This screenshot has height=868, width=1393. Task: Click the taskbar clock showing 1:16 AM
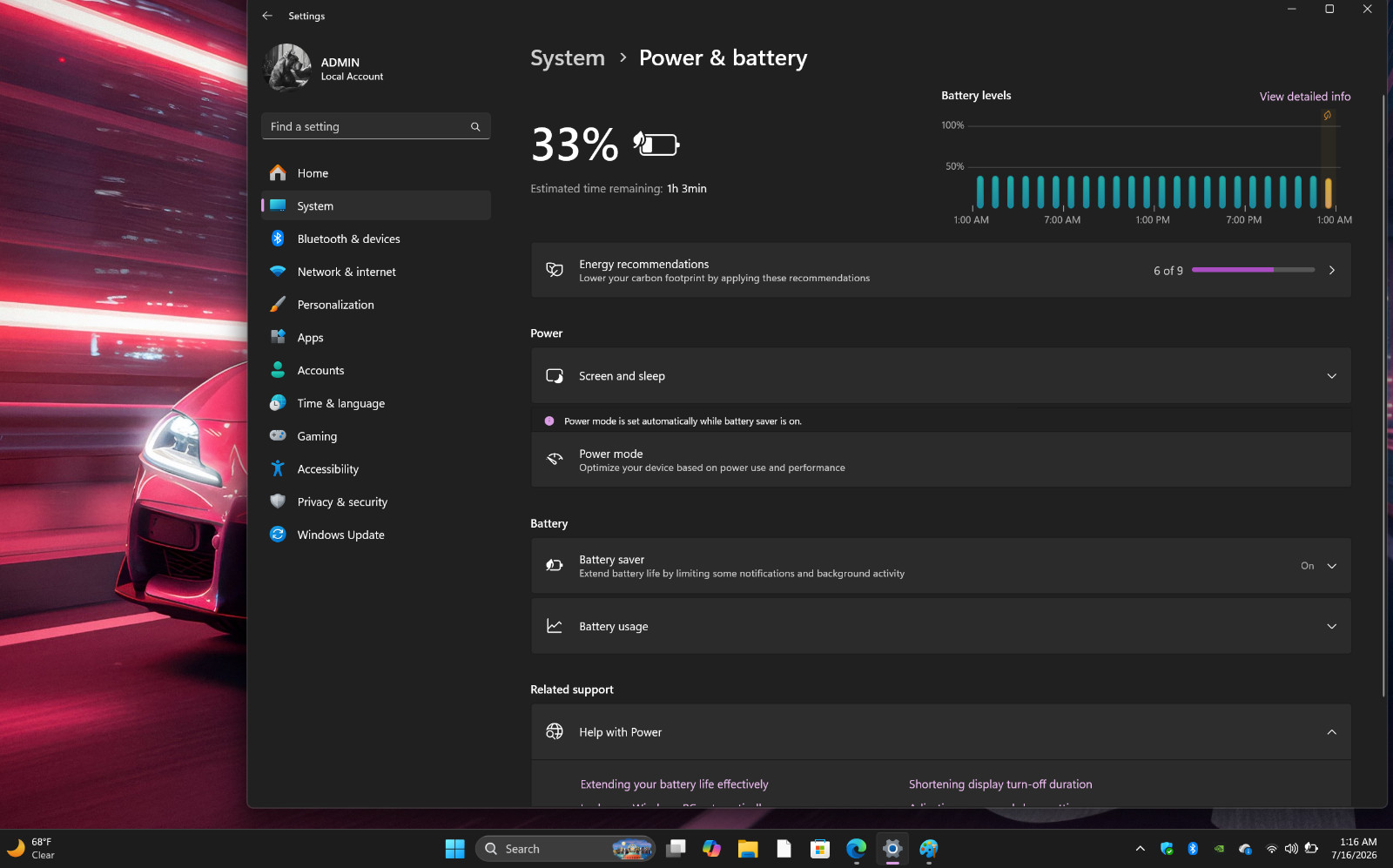1358,849
